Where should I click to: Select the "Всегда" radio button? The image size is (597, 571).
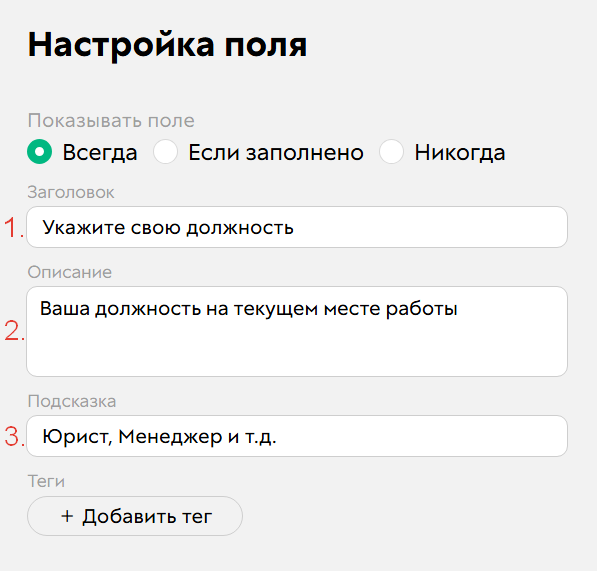click(x=40, y=152)
